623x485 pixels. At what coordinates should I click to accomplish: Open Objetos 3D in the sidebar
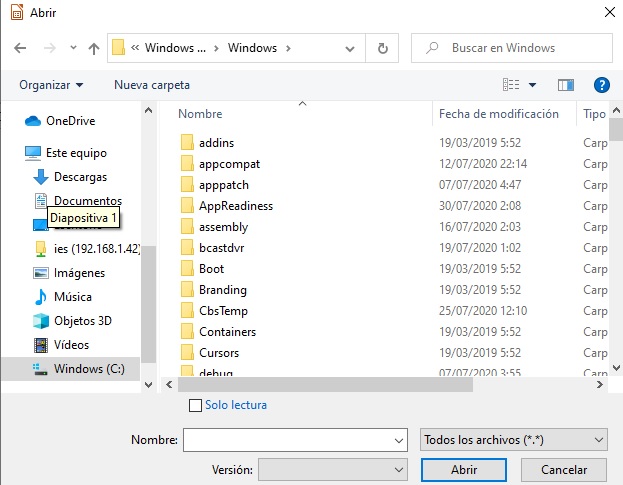[72, 321]
